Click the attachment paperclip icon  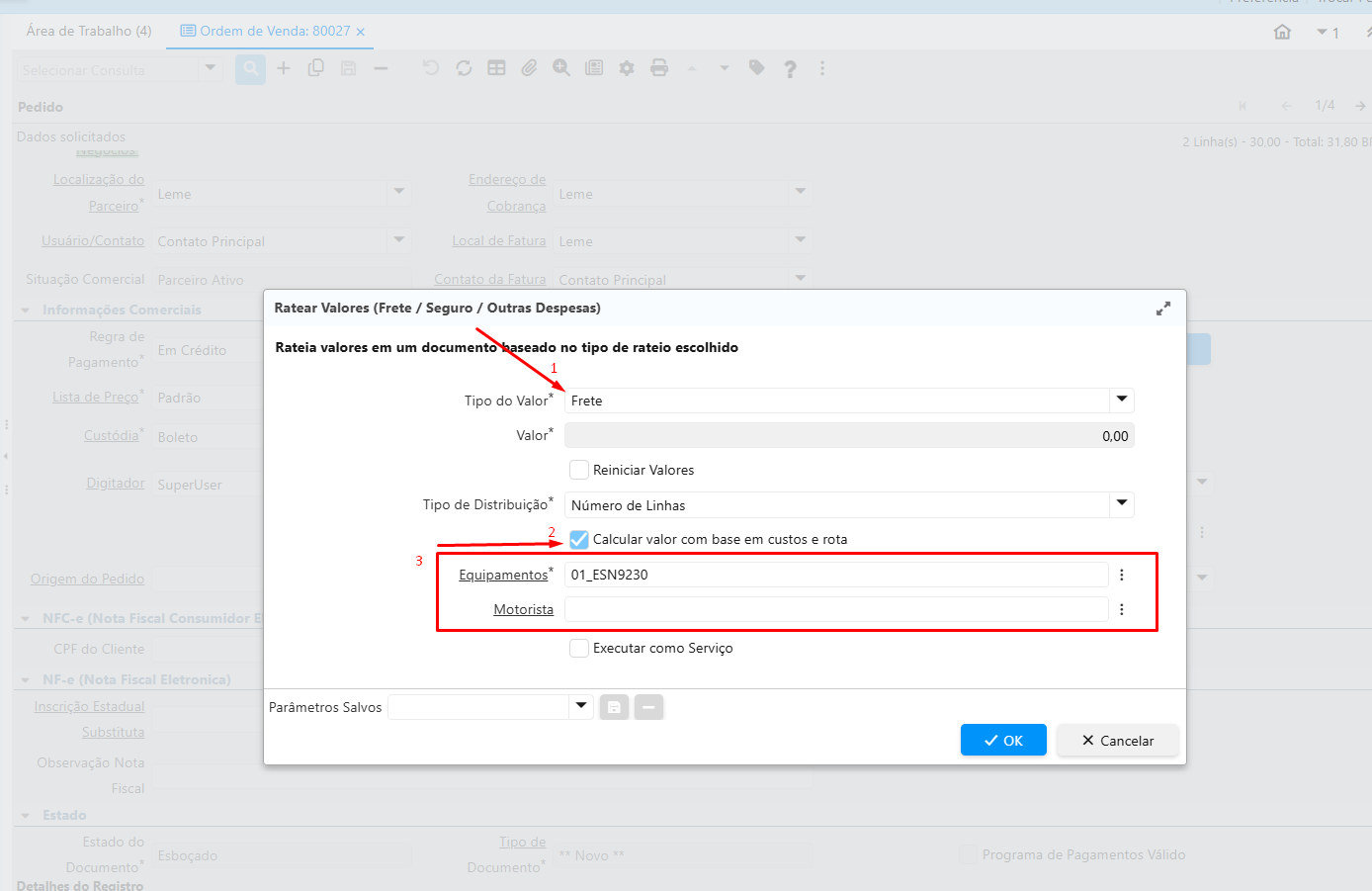[x=530, y=68]
